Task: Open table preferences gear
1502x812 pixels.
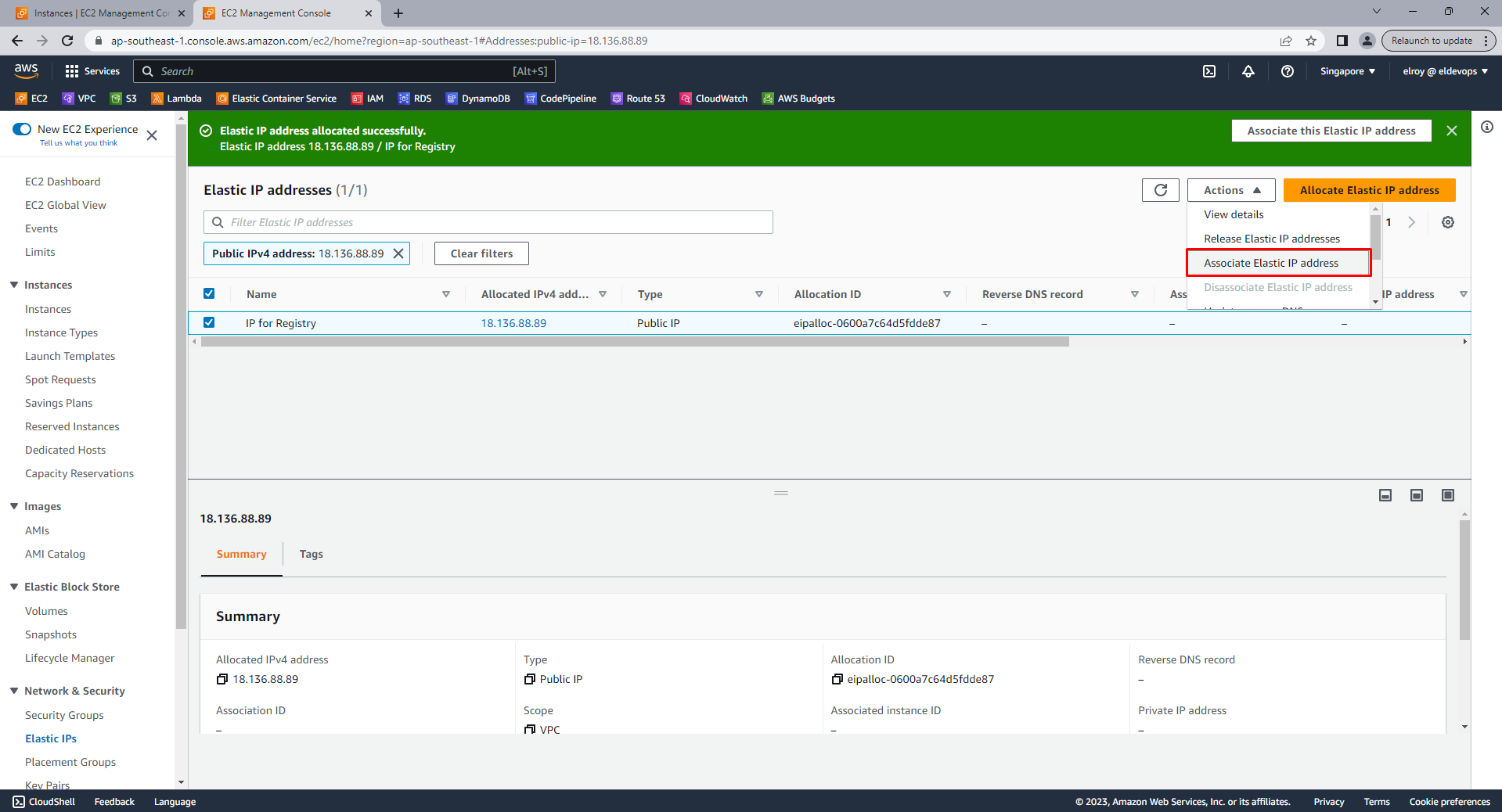Action: [1448, 222]
